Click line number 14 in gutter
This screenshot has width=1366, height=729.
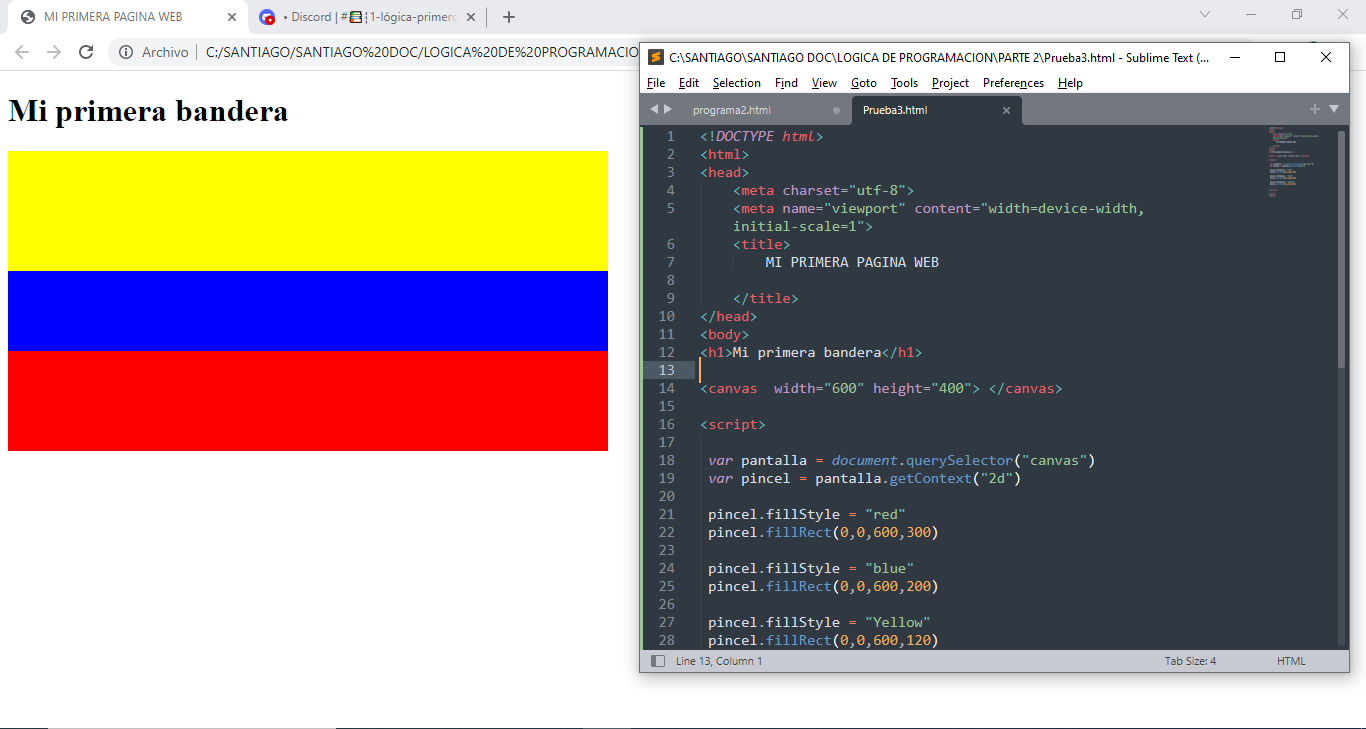[666, 388]
